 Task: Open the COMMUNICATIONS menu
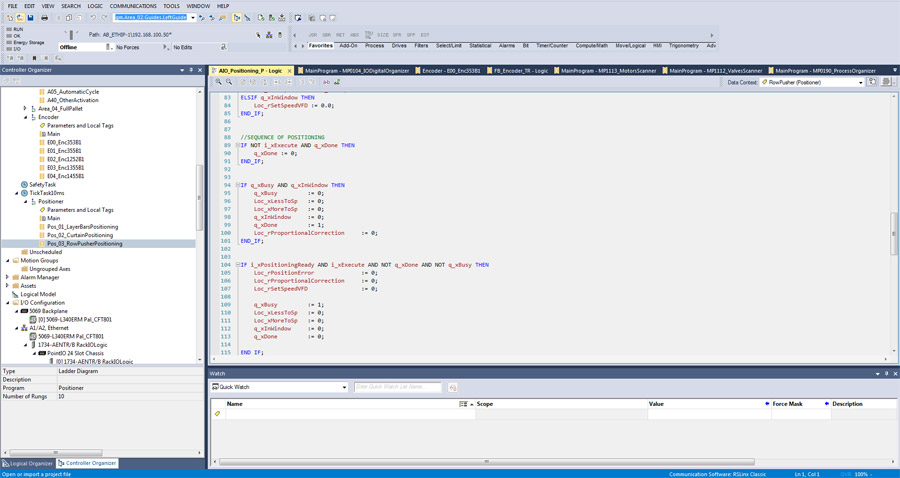(x=133, y=6)
